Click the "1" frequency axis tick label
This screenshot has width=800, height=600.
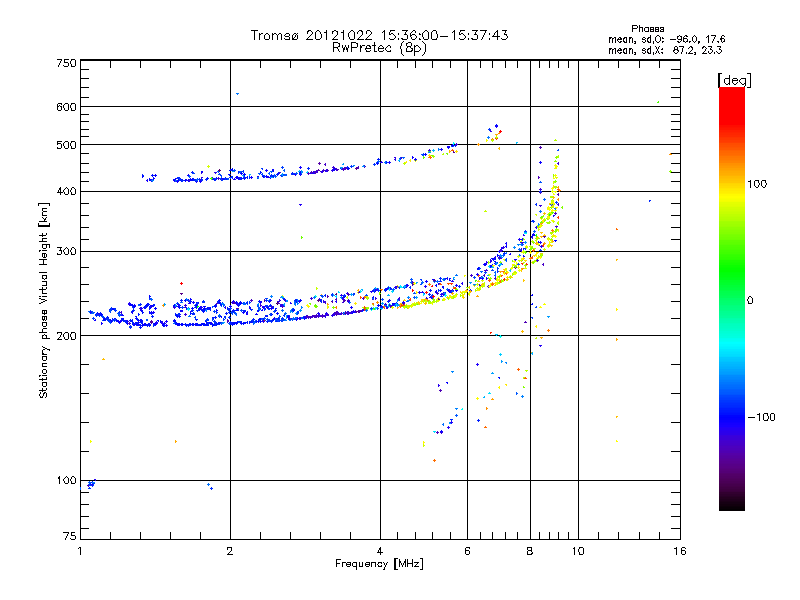pos(80,551)
